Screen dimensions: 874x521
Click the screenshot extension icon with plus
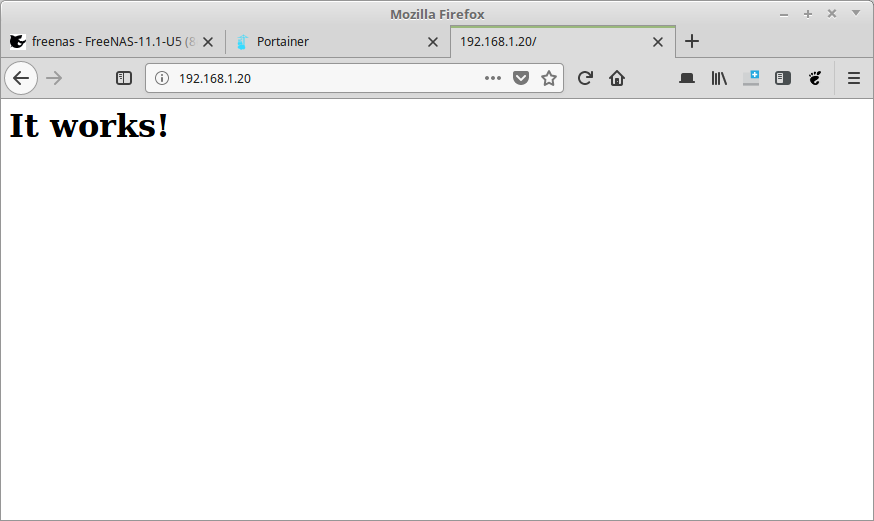pos(751,78)
